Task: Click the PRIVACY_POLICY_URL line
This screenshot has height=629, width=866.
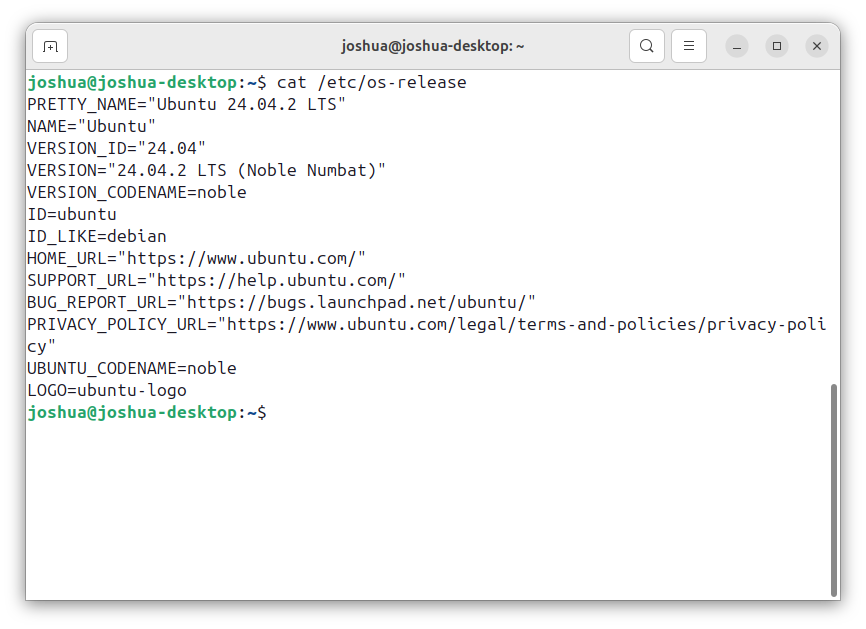Action: pos(426,335)
